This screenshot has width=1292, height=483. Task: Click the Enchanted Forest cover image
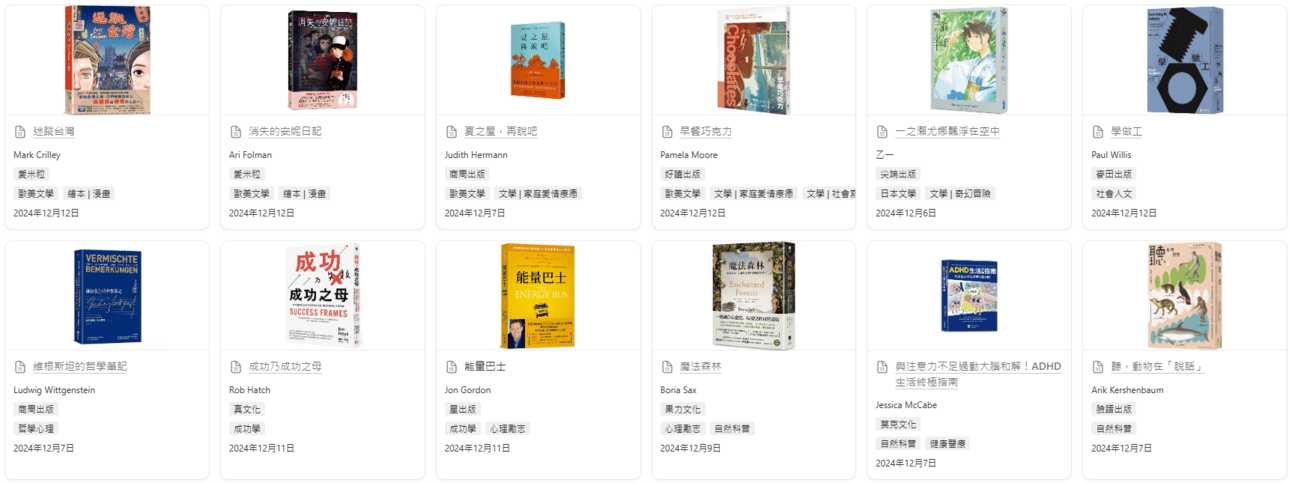click(x=754, y=295)
